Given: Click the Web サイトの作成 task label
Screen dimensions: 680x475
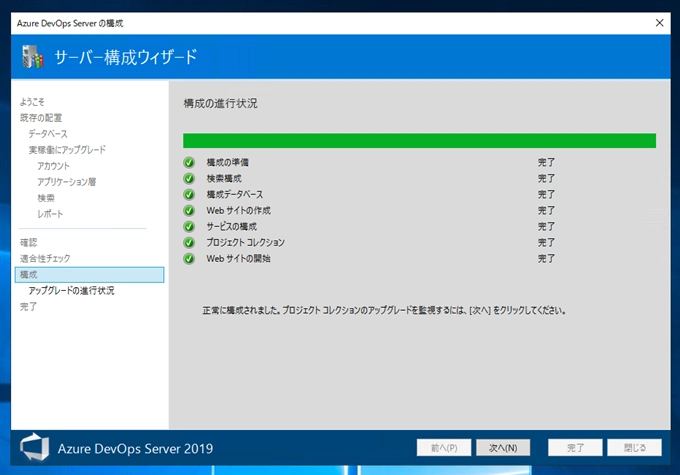Looking at the screenshot, I should [x=239, y=211].
